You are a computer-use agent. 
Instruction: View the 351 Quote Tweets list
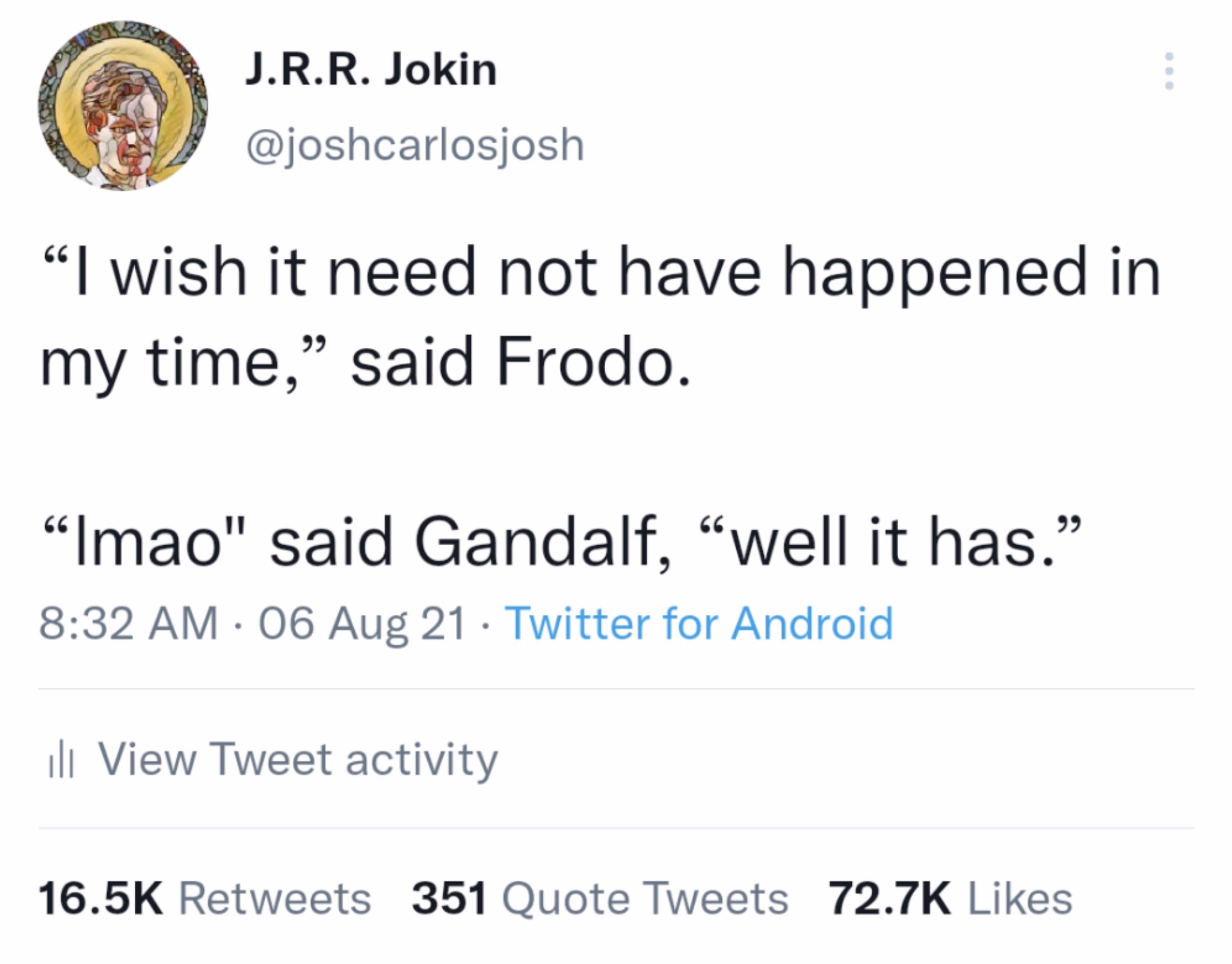coord(600,899)
